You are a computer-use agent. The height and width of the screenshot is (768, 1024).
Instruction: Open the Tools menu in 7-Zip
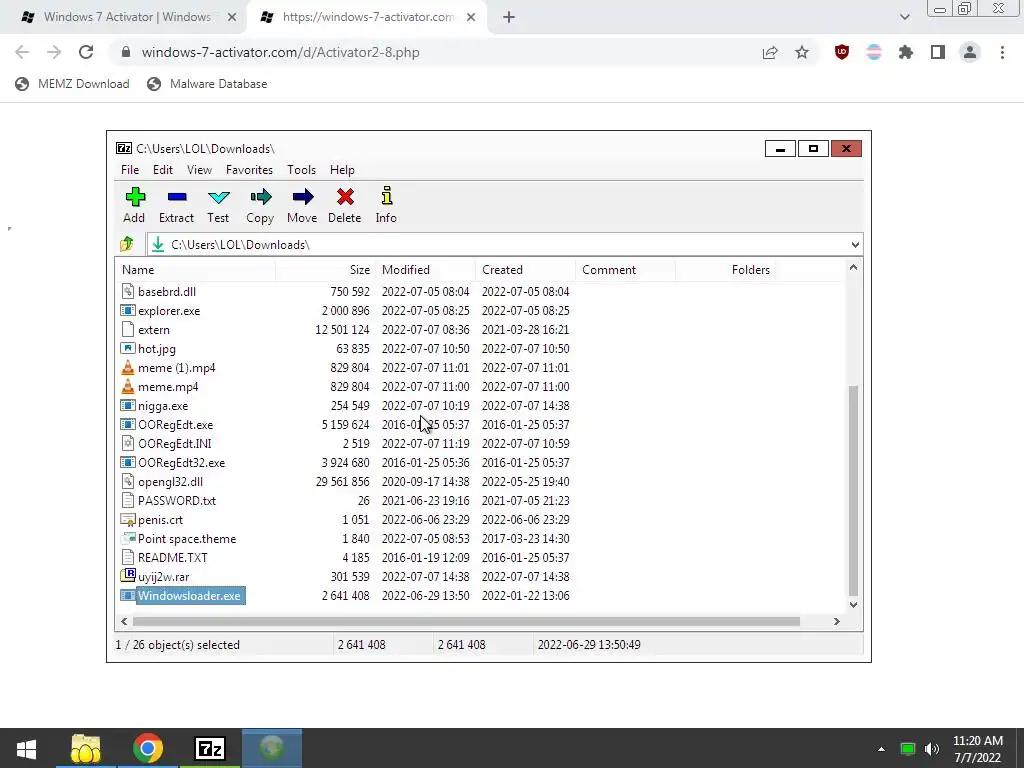(x=301, y=170)
